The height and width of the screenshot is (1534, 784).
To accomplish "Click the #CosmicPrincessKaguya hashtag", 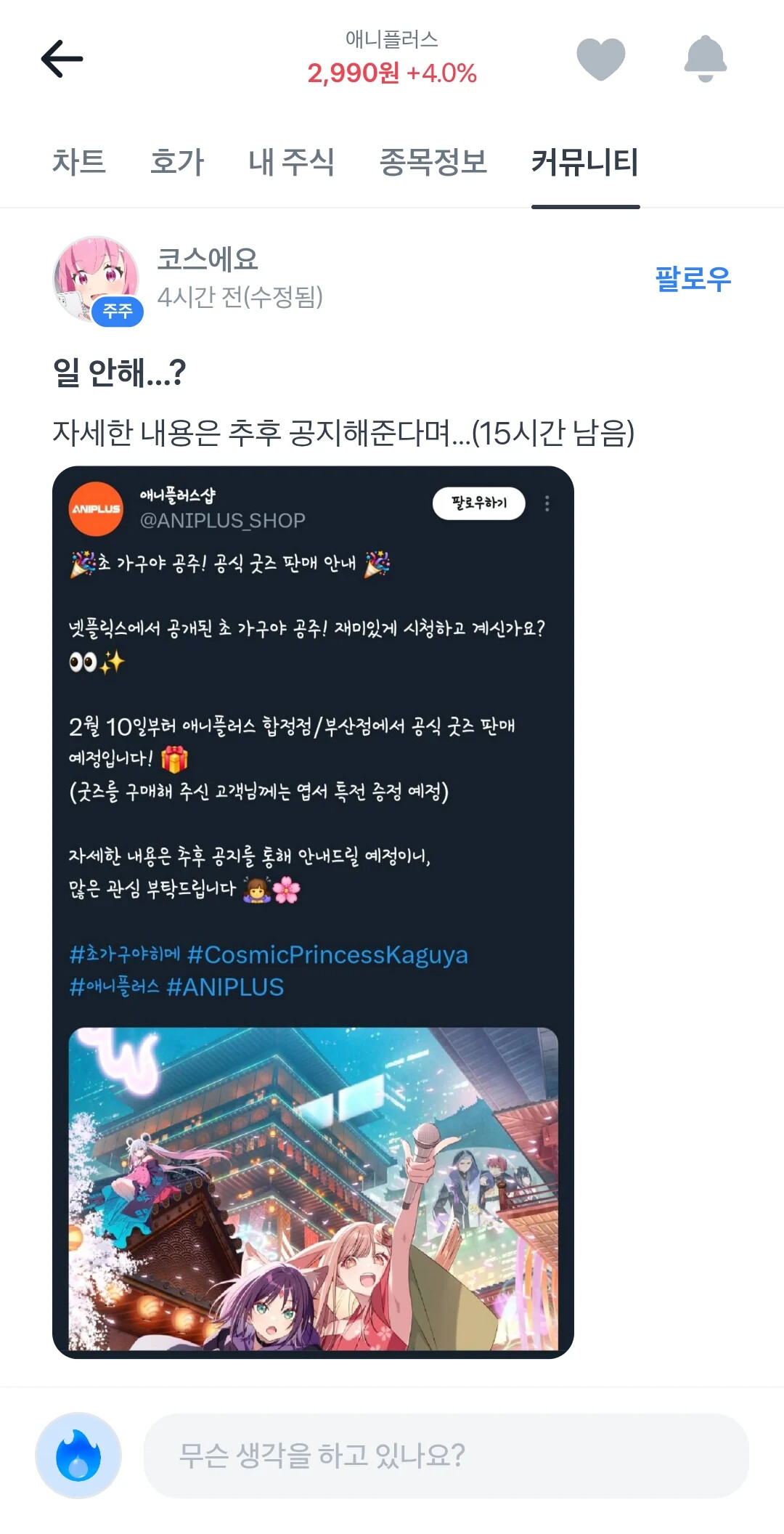I will pyautogui.click(x=327, y=954).
